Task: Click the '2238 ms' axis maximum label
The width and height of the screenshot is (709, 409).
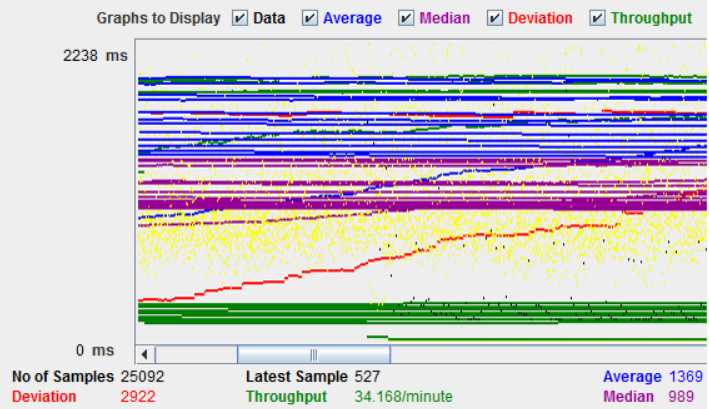Action: pyautogui.click(x=95, y=56)
